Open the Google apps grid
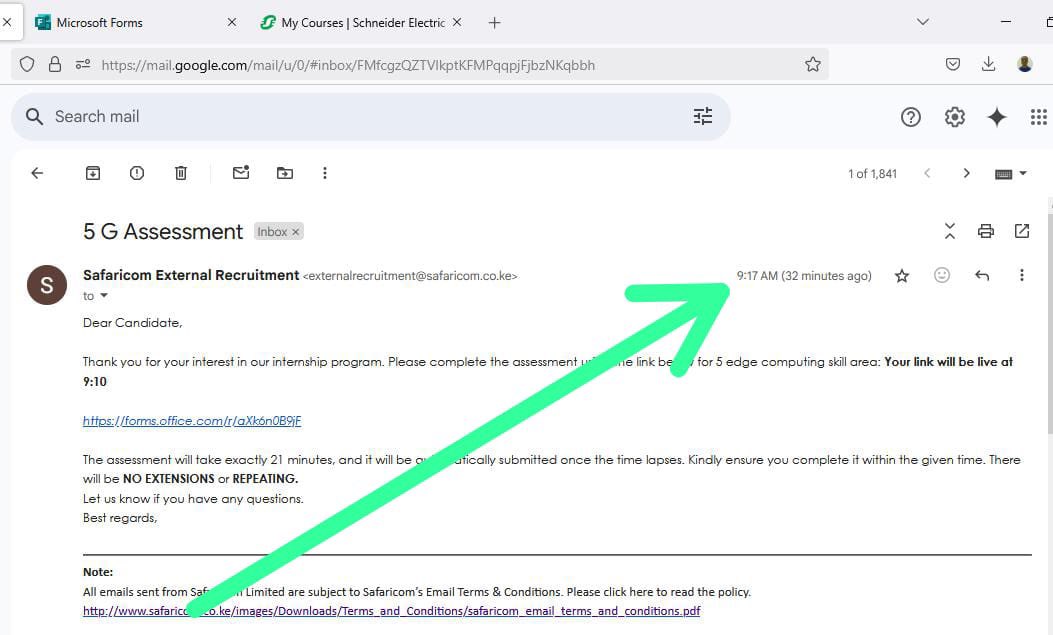The width and height of the screenshot is (1053, 635). 1039,117
